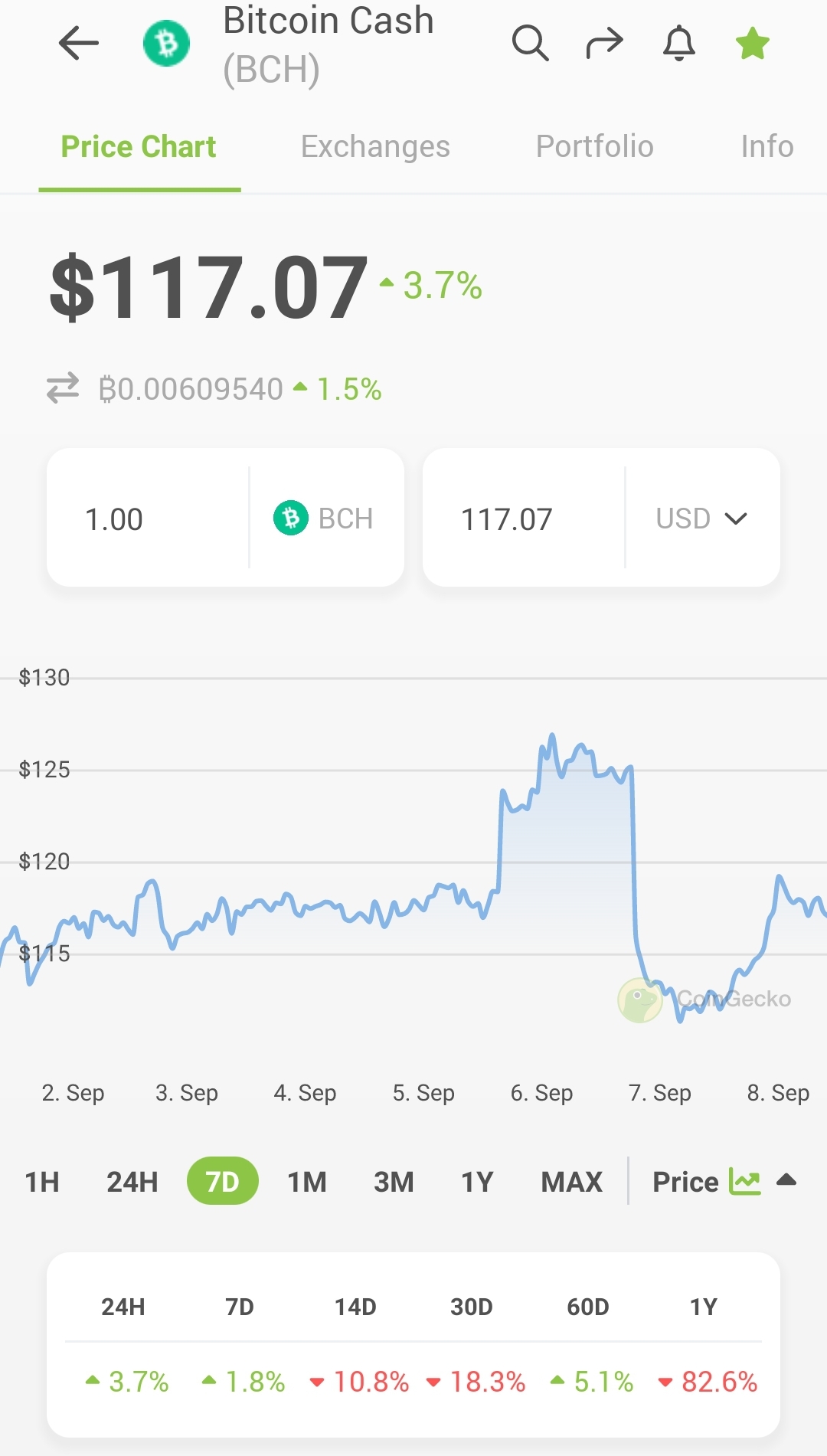Expand the Price chart type arrow
This screenshot has width=827, height=1456.
(786, 1180)
